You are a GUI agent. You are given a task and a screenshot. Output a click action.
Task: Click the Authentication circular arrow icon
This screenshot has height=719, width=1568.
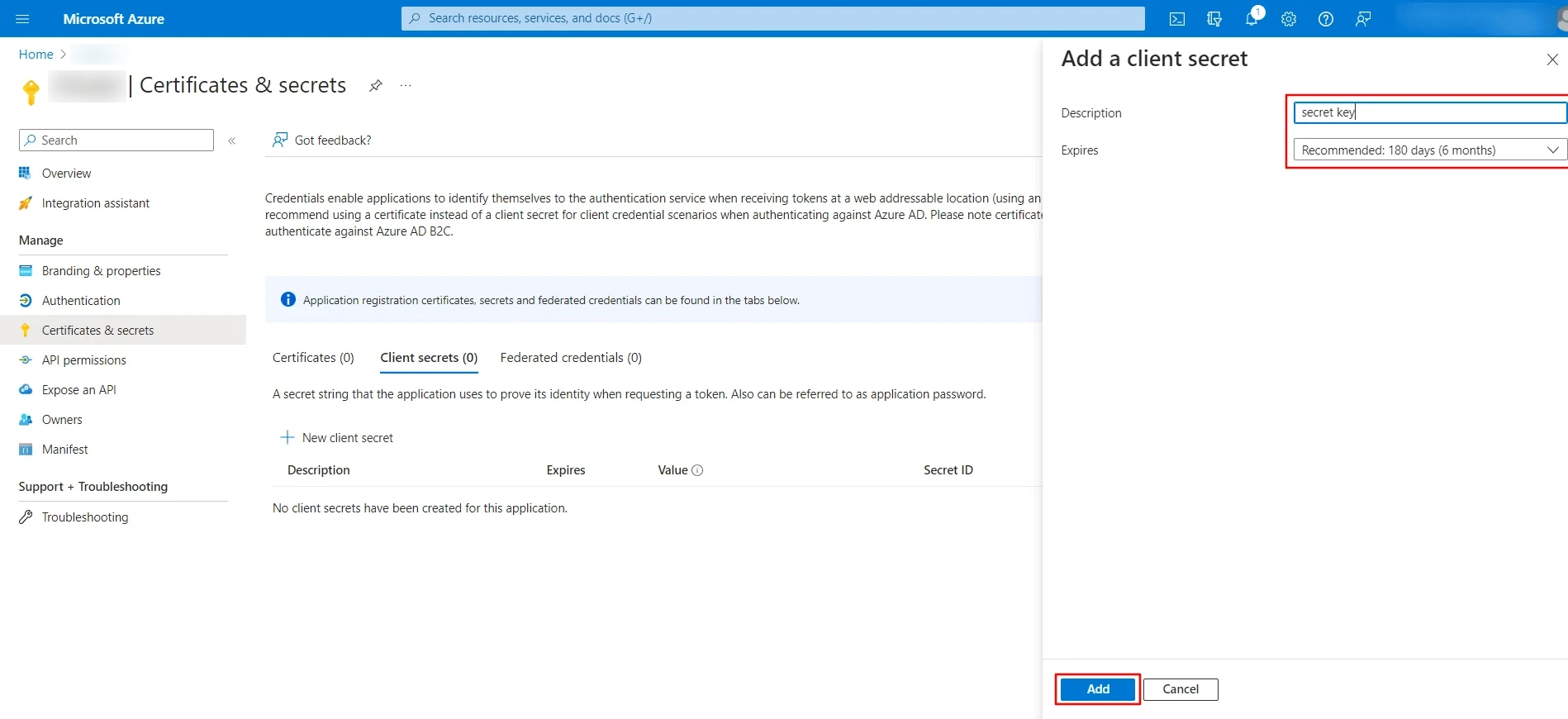point(25,301)
